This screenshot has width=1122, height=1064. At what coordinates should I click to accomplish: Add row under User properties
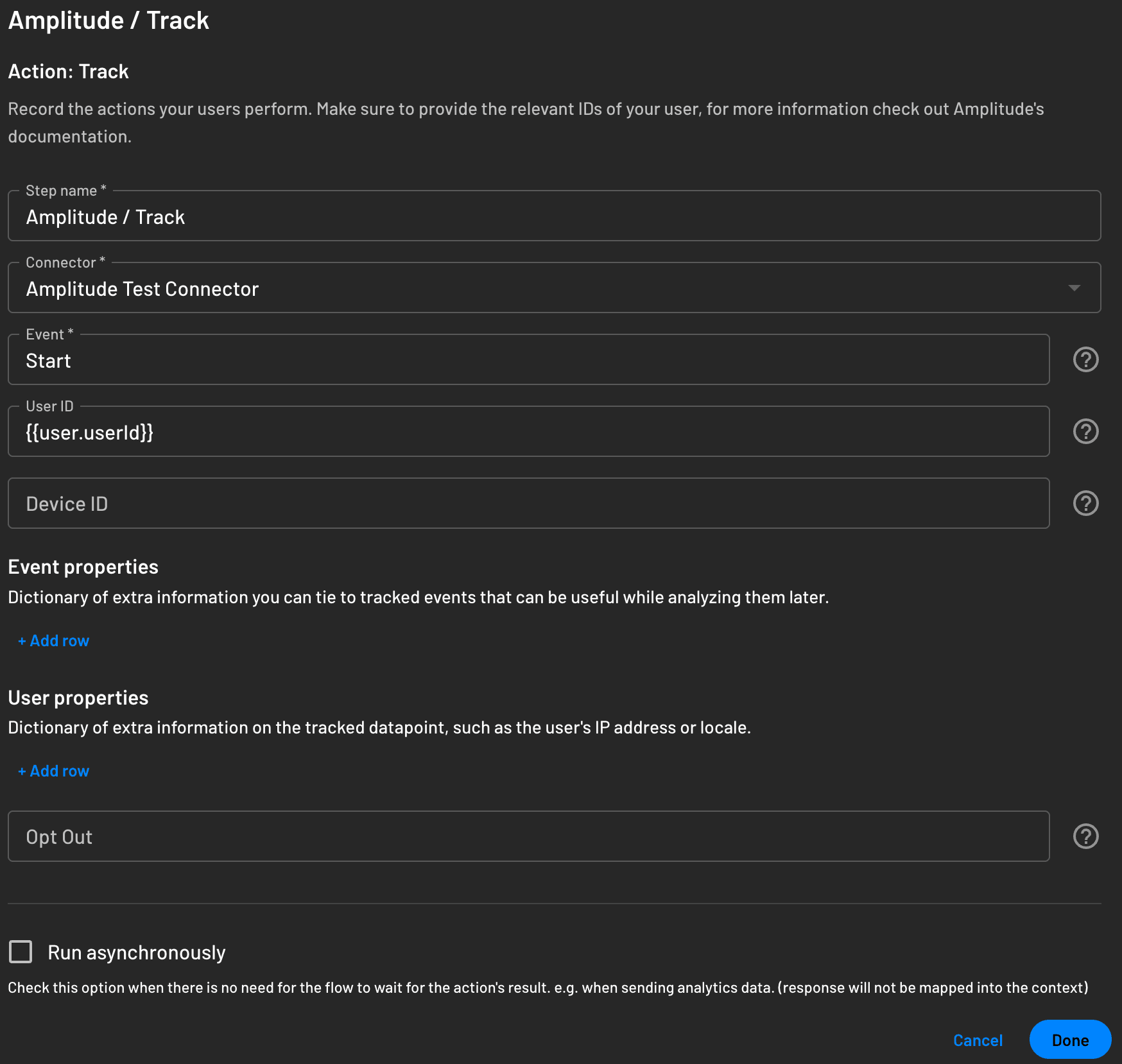[54, 771]
